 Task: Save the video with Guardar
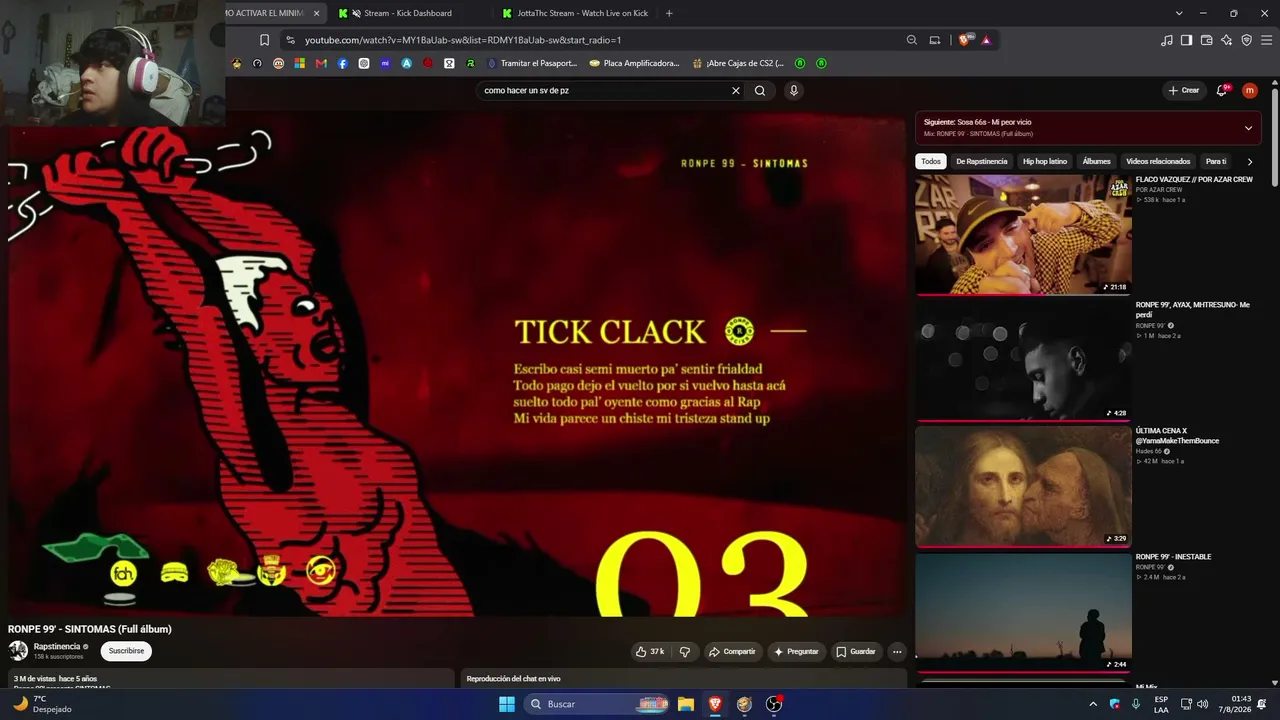(x=856, y=652)
